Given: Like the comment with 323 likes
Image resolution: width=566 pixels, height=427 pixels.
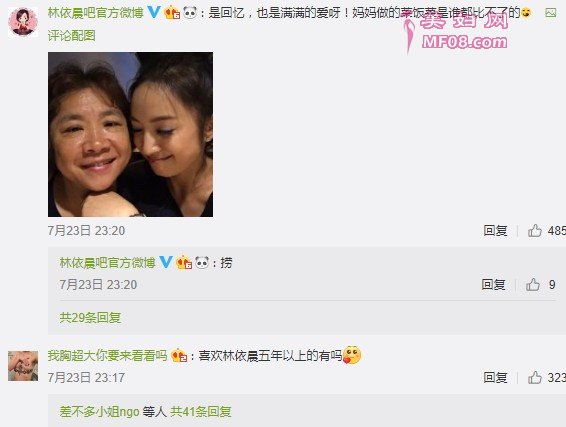Looking at the screenshot, I should pos(535,378).
